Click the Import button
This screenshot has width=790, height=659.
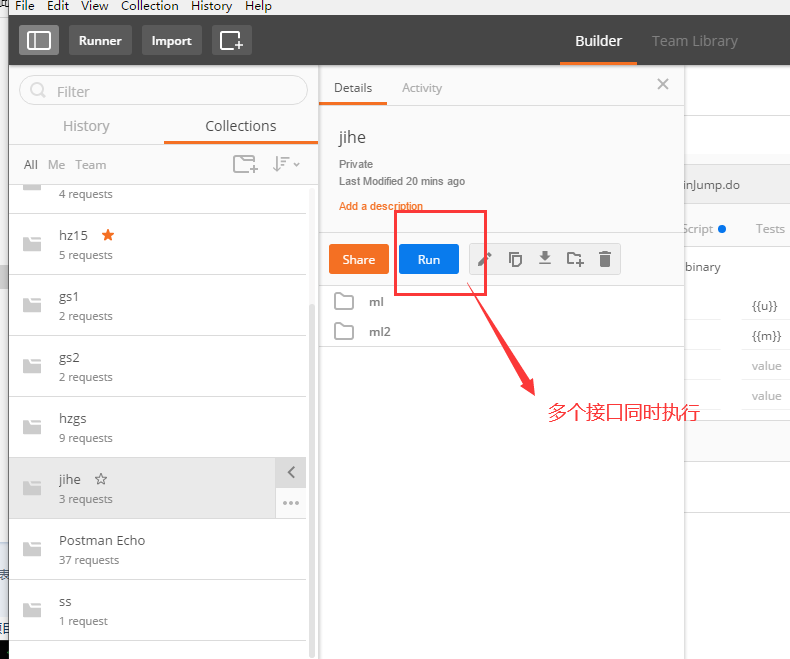[171, 40]
